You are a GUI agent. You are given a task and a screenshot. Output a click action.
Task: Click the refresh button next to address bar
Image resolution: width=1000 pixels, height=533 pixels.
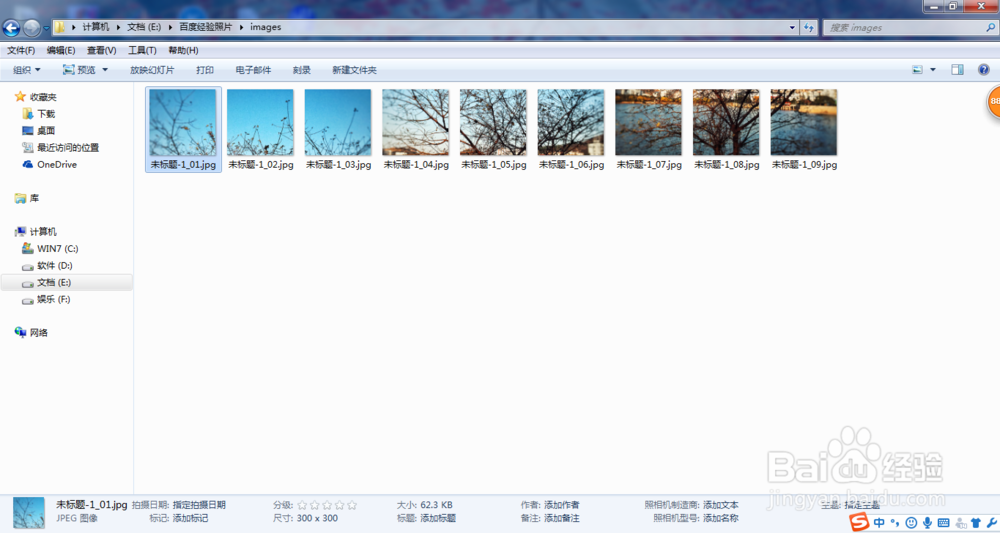809,27
